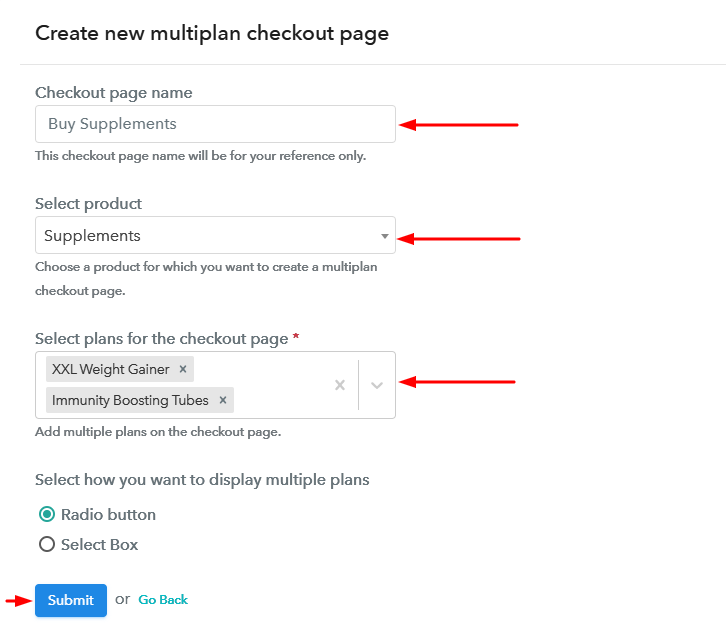726x631 pixels.
Task: Select the Select Box radio option
Action: tap(47, 545)
